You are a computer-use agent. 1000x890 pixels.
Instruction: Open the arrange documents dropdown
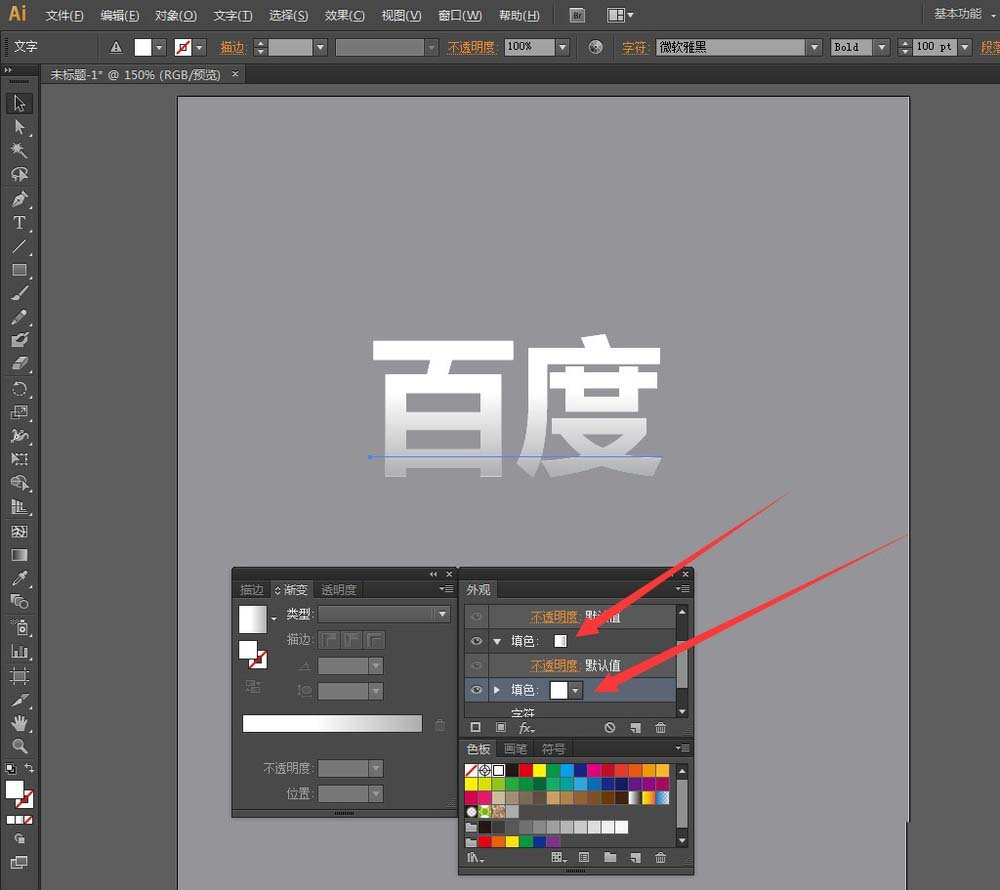tap(620, 15)
